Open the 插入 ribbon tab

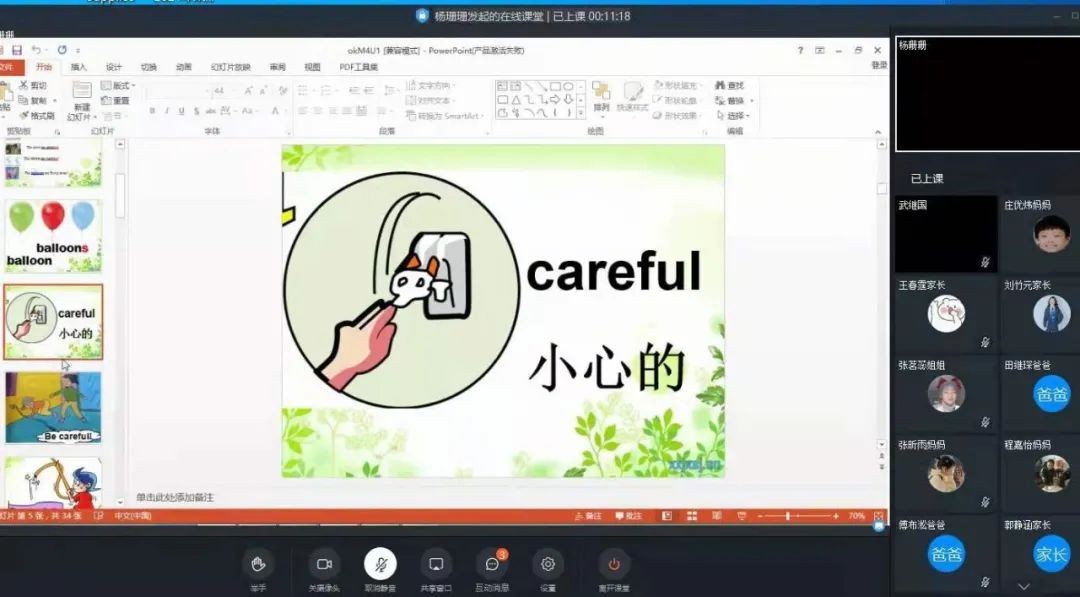click(78, 67)
